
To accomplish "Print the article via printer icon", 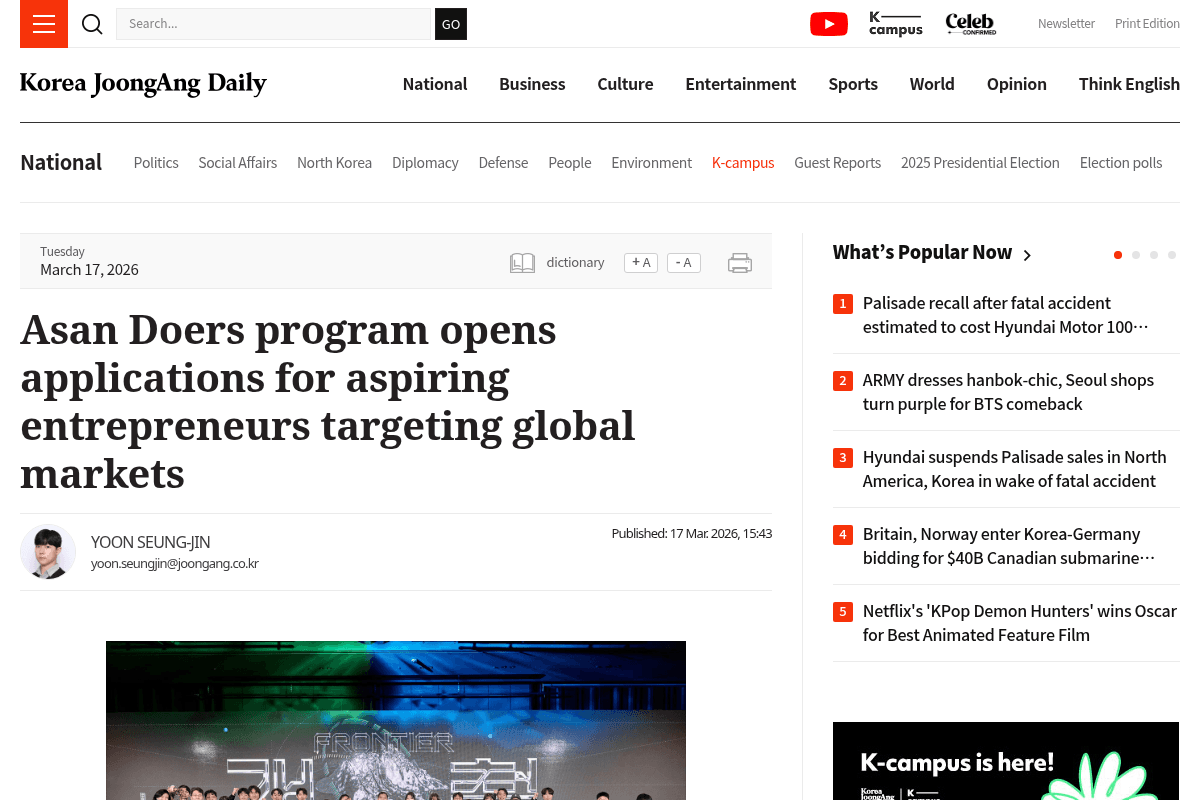I will [x=740, y=262].
